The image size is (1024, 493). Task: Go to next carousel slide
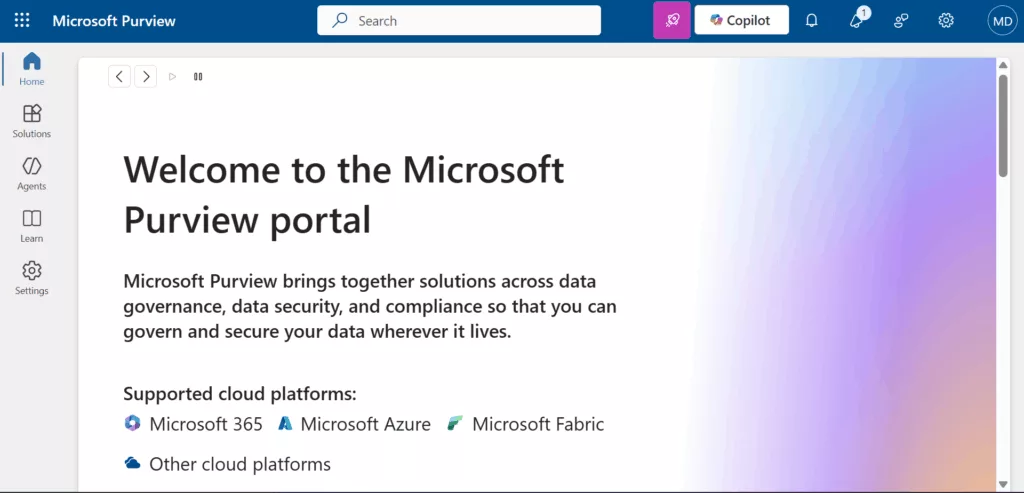coord(146,76)
